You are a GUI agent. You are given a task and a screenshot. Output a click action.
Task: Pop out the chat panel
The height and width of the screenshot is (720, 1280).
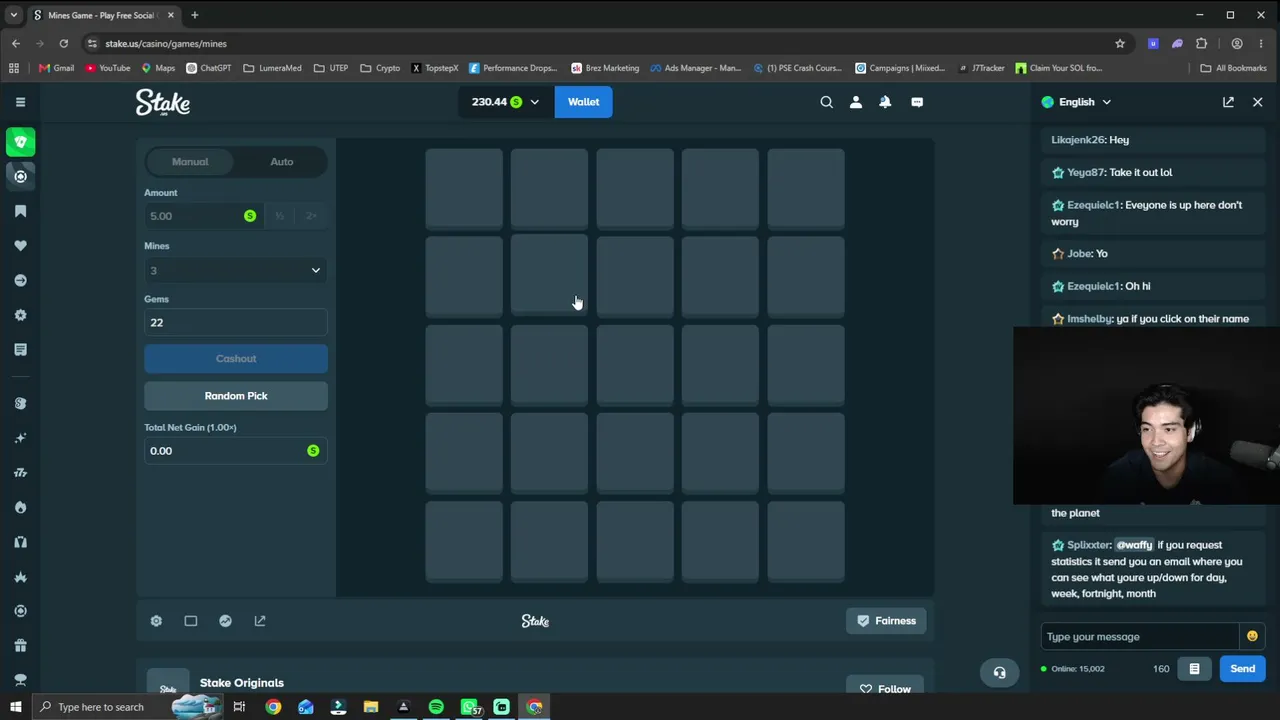coord(1228,102)
